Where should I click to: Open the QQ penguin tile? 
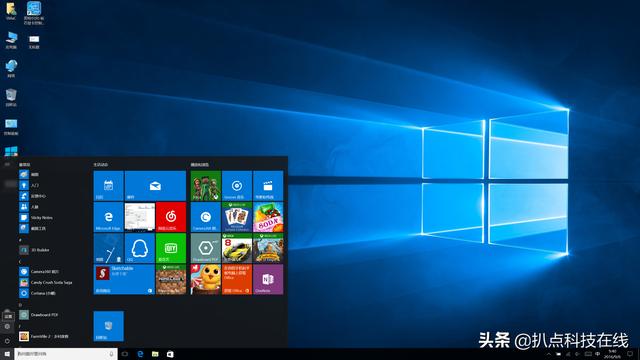pos(140,248)
